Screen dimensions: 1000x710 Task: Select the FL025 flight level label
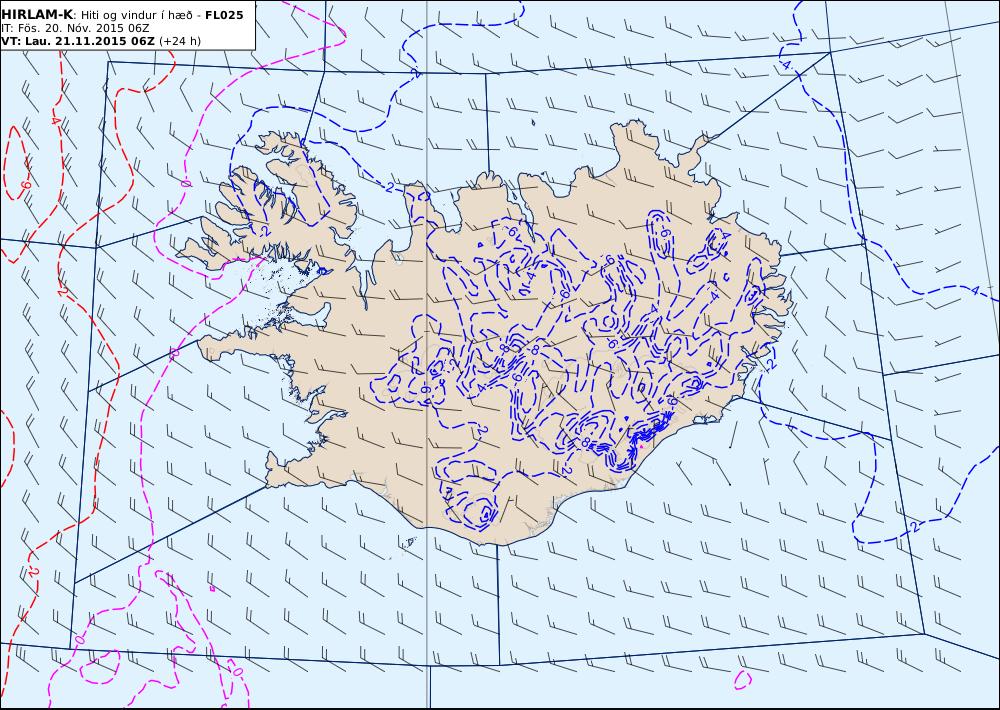224,15
